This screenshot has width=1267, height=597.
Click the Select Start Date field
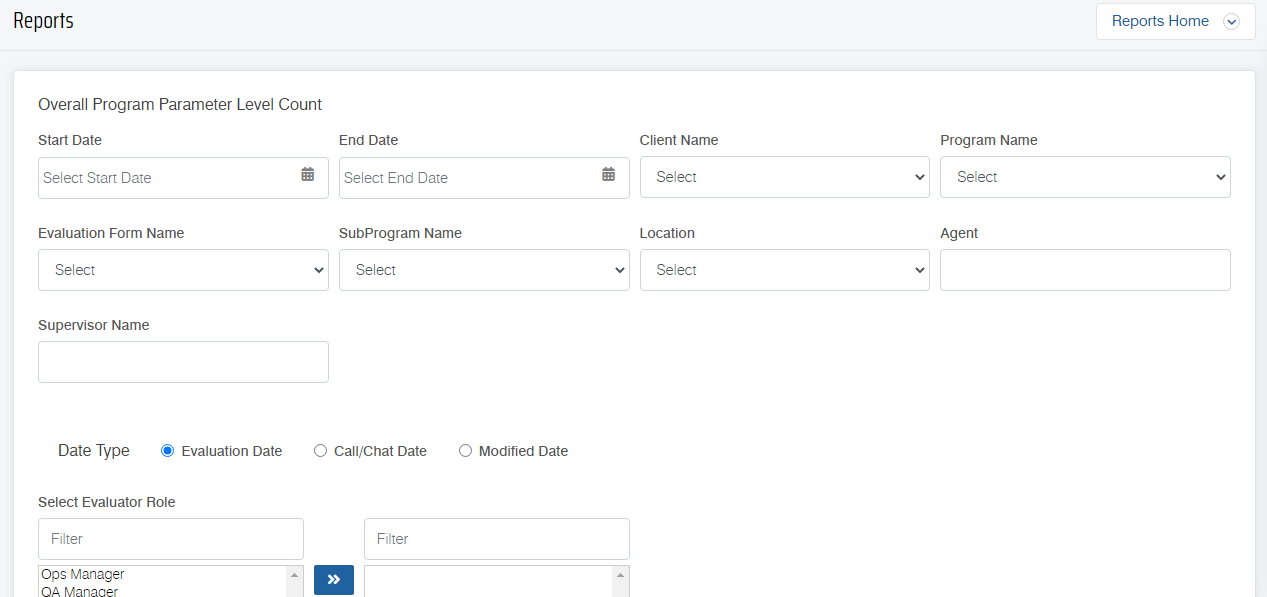pos(183,178)
